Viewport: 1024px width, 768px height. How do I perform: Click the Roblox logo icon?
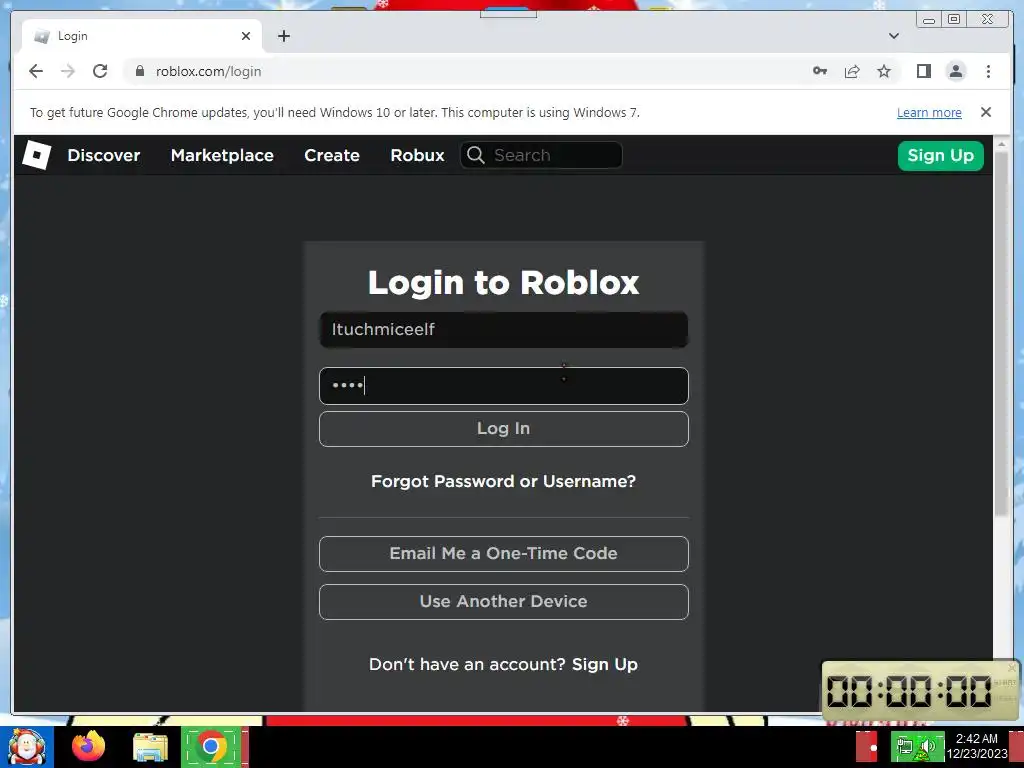pyautogui.click(x=37, y=155)
